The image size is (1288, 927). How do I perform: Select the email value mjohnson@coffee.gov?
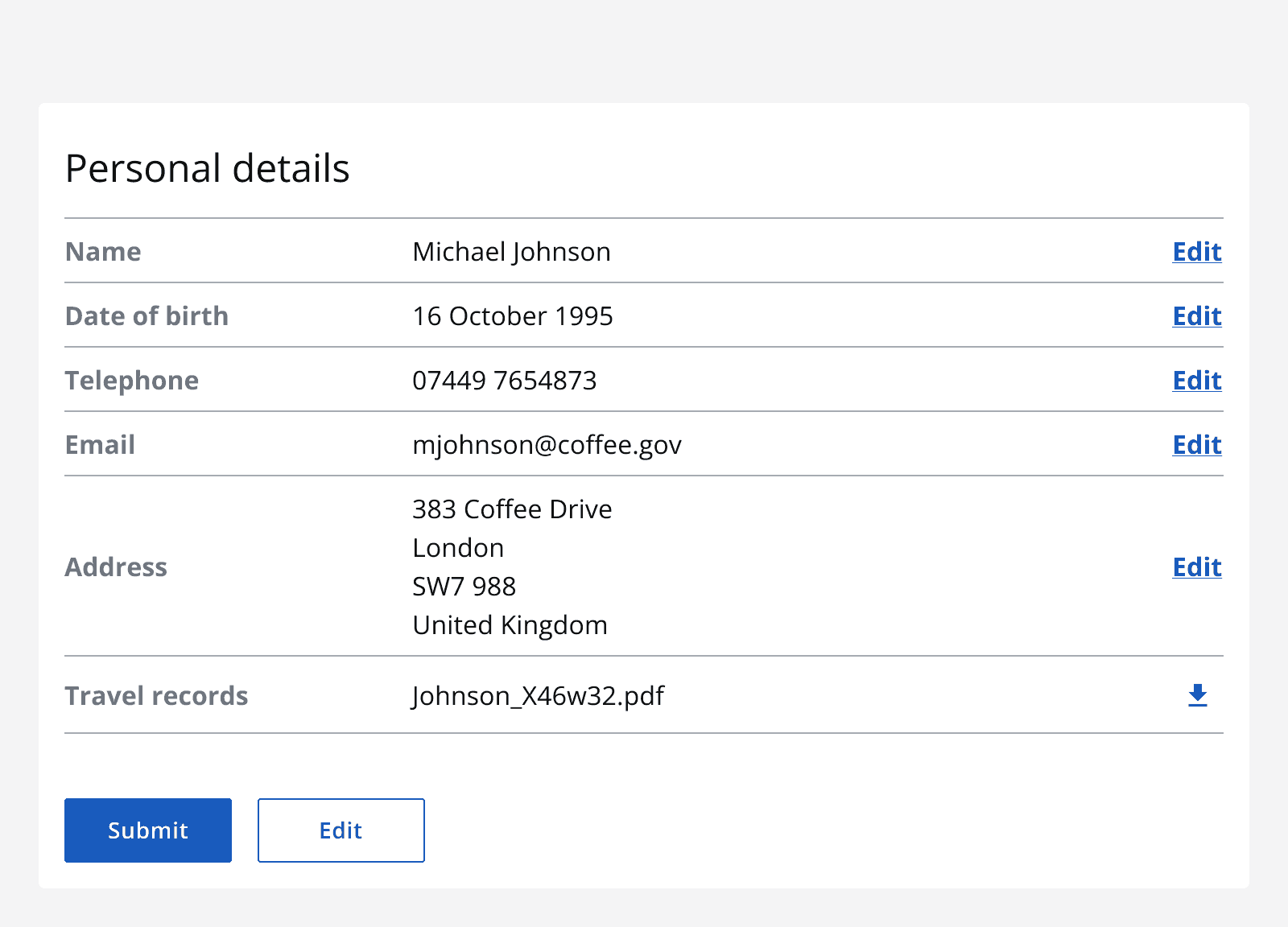click(x=547, y=445)
